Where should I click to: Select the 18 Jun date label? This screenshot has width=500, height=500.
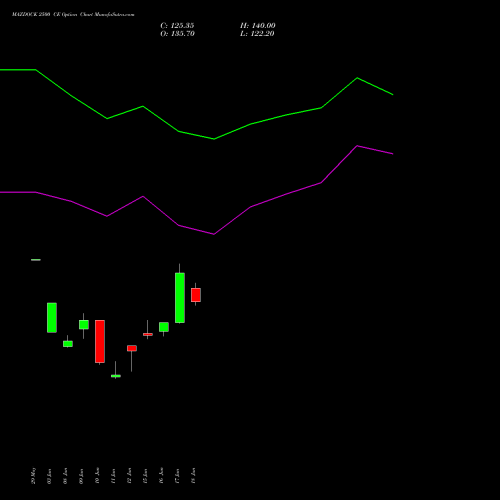point(193,476)
